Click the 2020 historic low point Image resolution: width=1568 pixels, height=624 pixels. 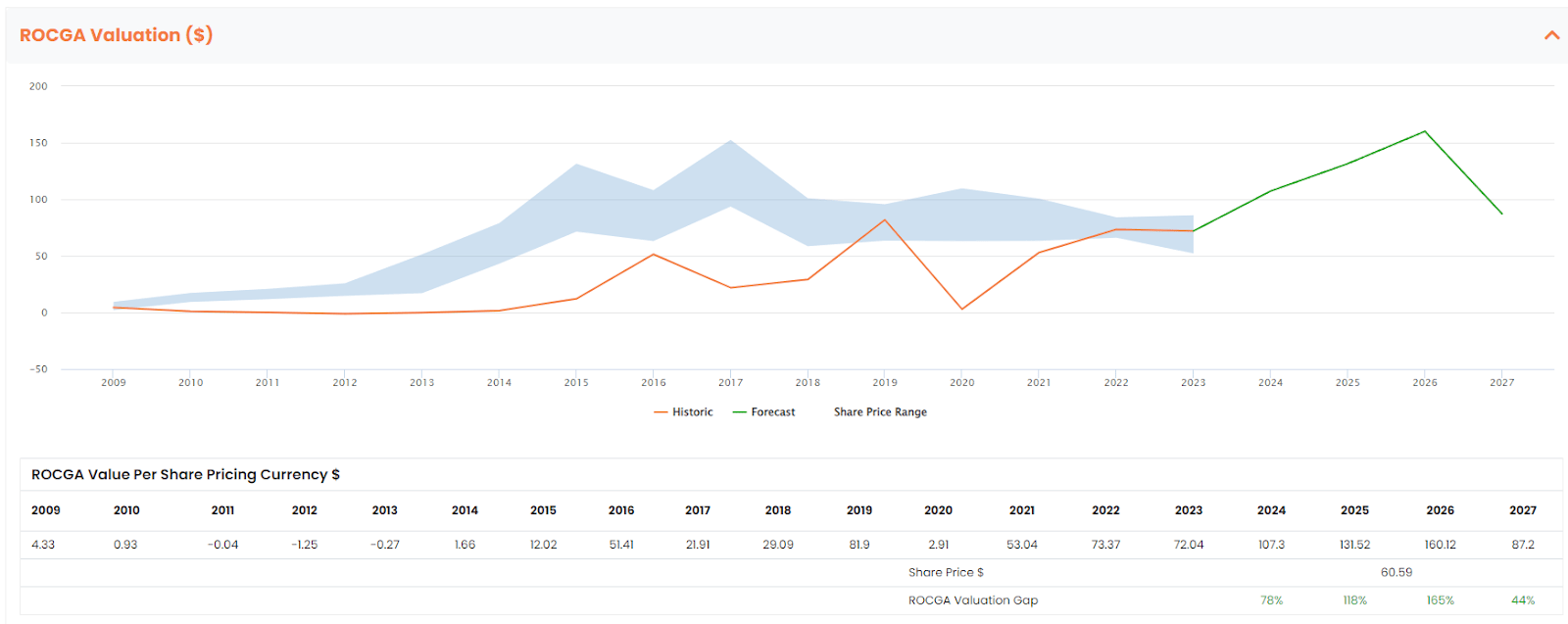[x=961, y=310]
